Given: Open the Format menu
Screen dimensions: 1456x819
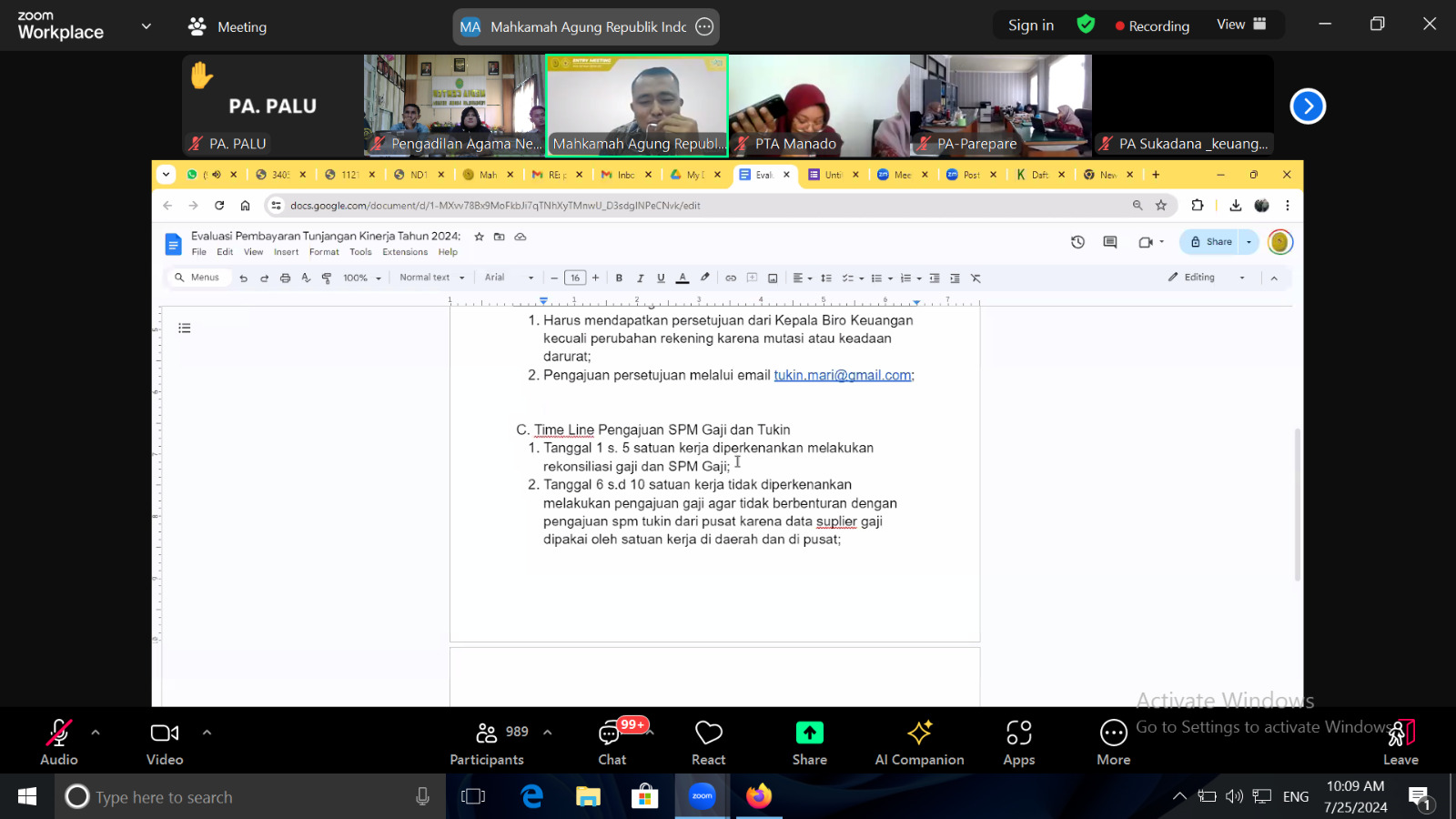Looking at the screenshot, I should 324,252.
